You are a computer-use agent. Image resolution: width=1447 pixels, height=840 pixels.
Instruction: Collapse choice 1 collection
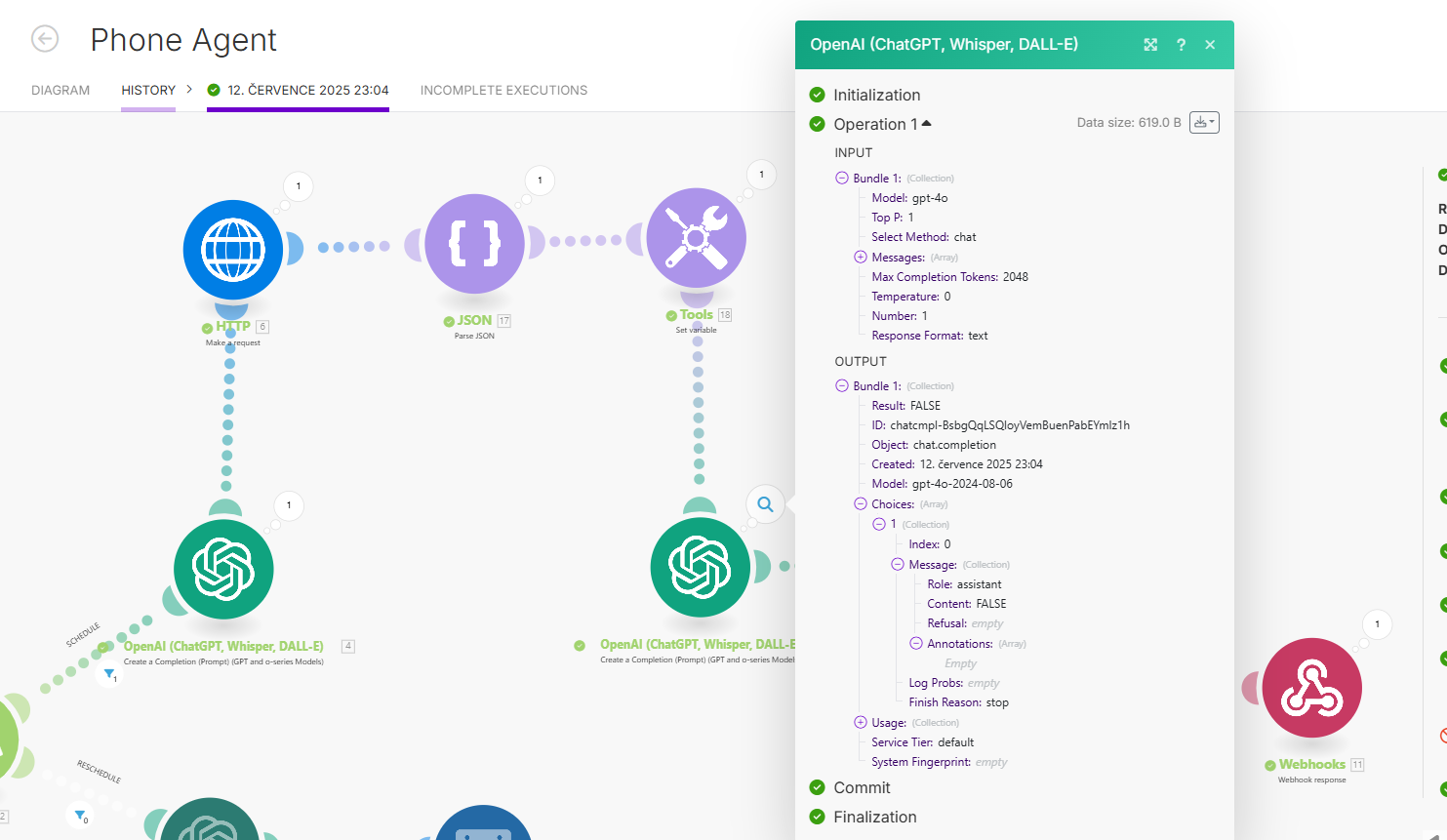pos(879,524)
